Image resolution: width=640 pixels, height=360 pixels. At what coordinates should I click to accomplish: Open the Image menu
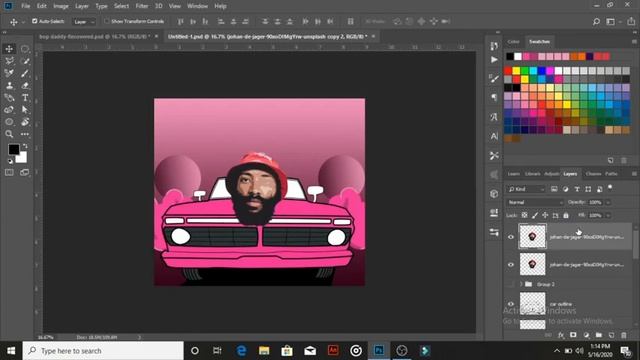point(61,6)
